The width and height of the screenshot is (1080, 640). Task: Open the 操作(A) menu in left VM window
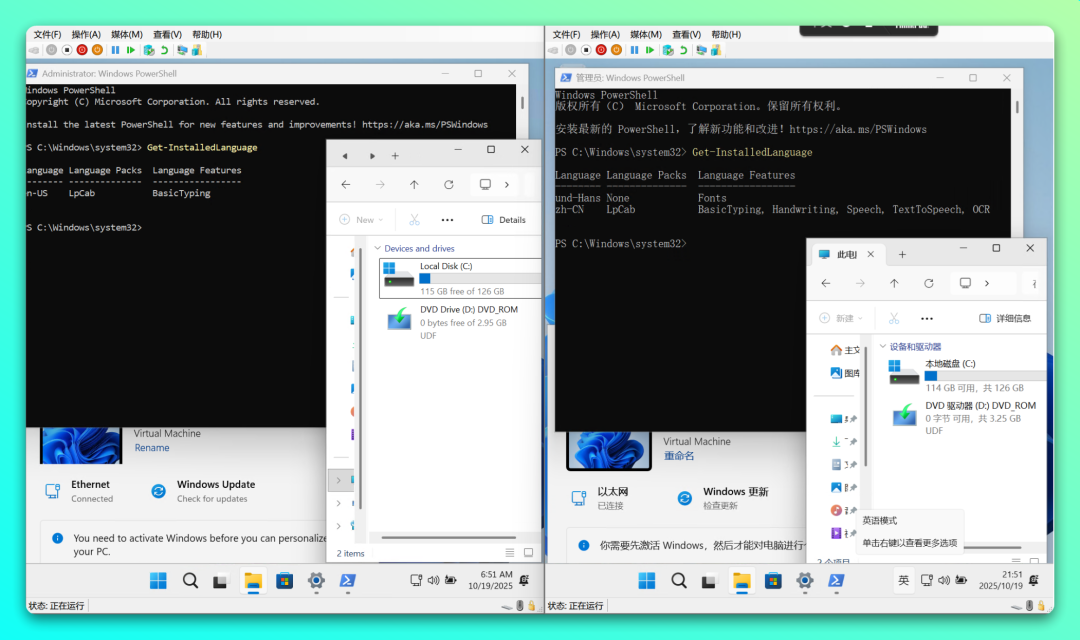point(86,34)
